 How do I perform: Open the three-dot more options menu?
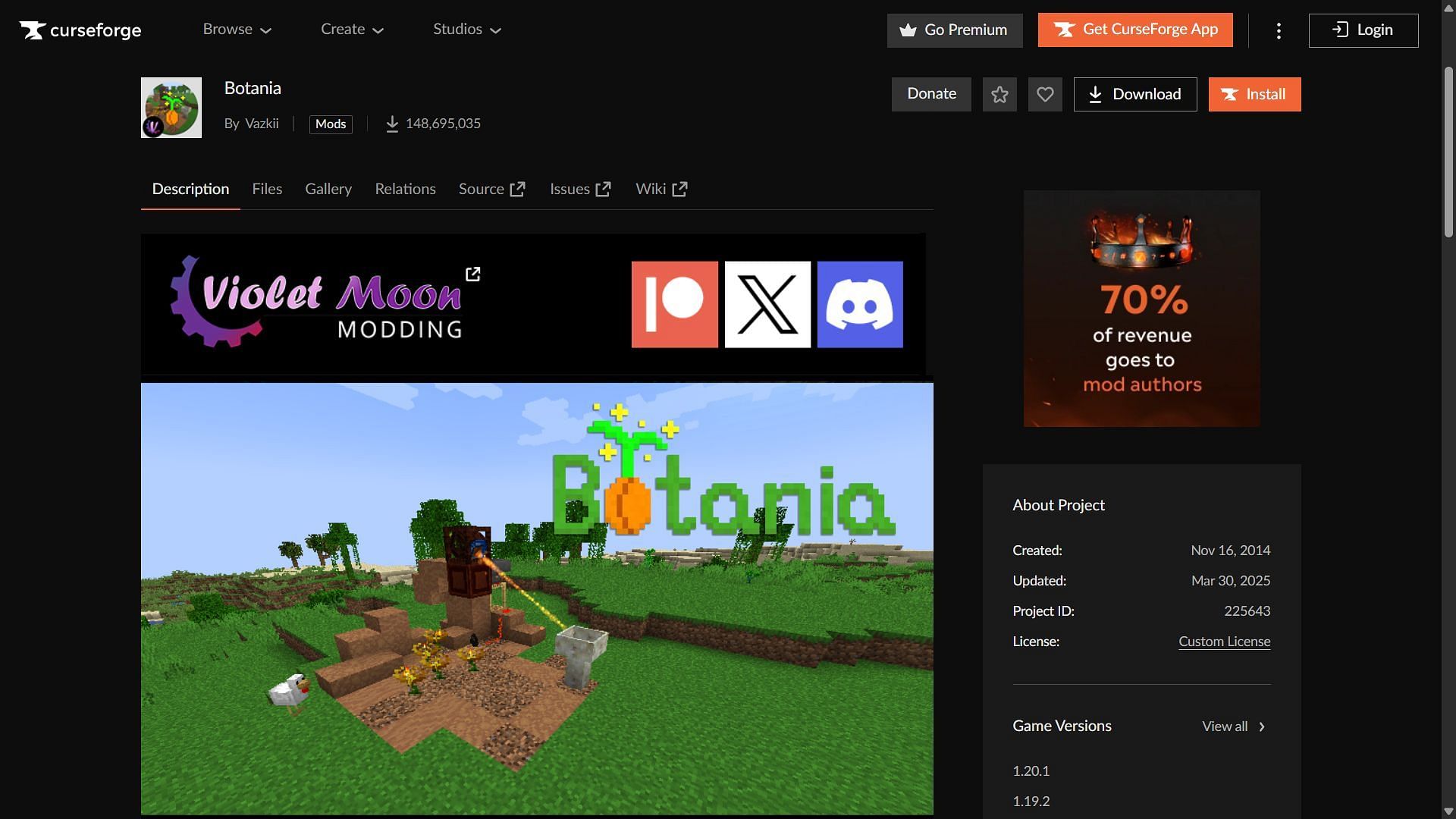pos(1279,30)
